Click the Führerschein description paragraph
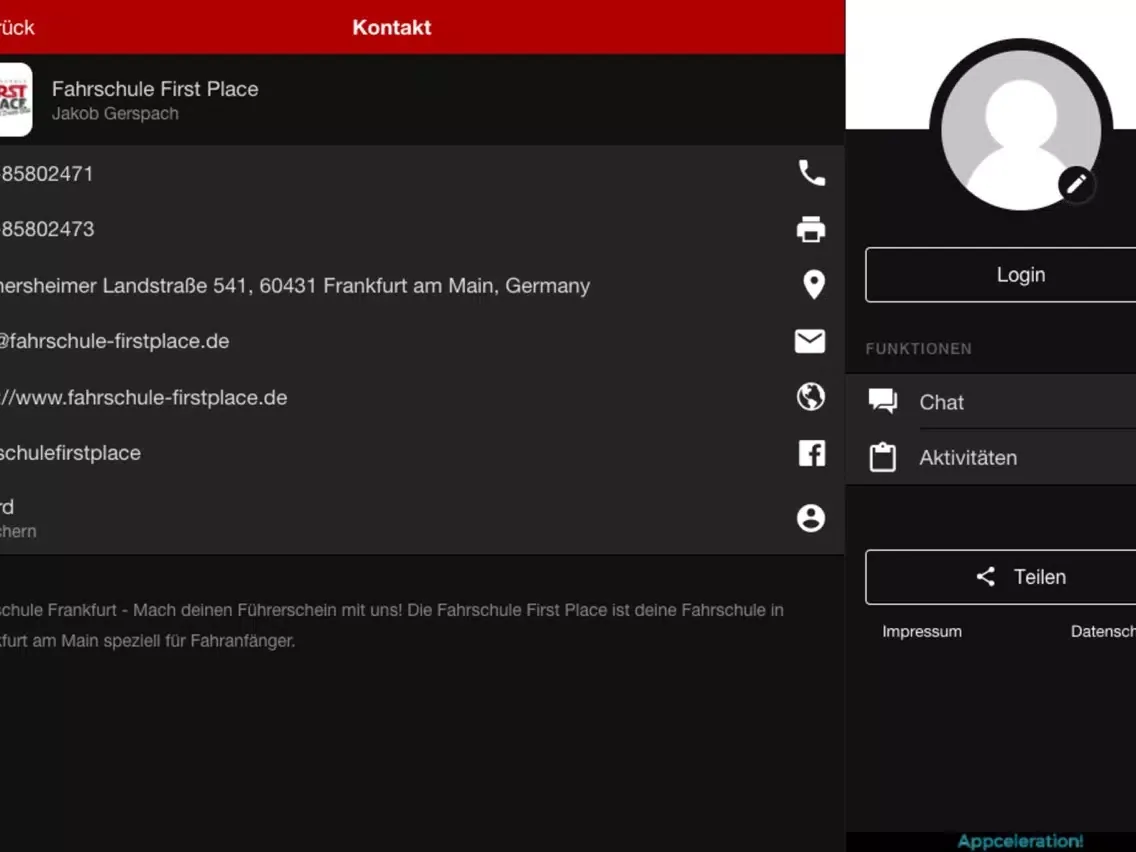1136x852 pixels. click(392, 625)
